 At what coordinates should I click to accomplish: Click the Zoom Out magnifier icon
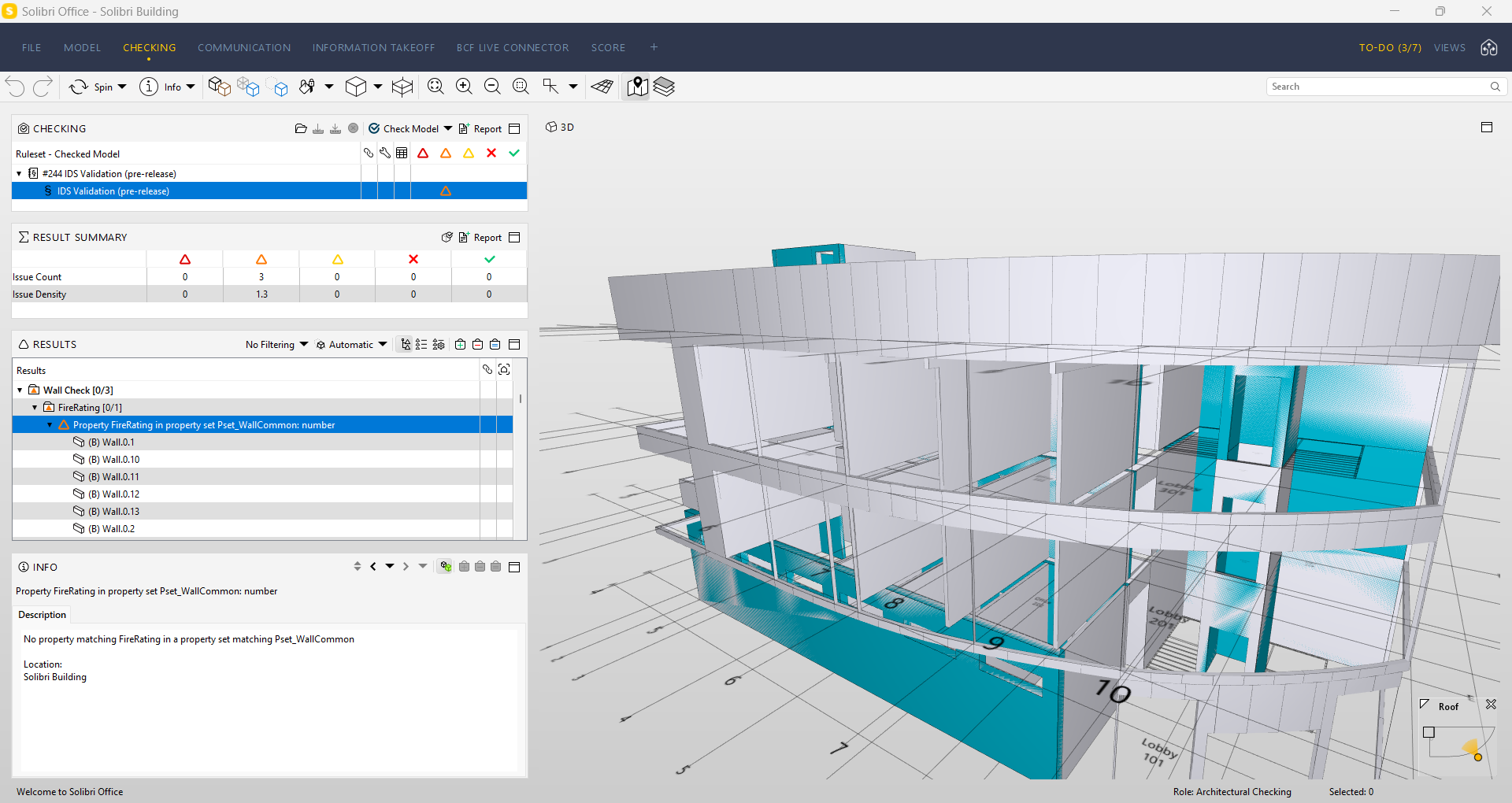coord(492,87)
